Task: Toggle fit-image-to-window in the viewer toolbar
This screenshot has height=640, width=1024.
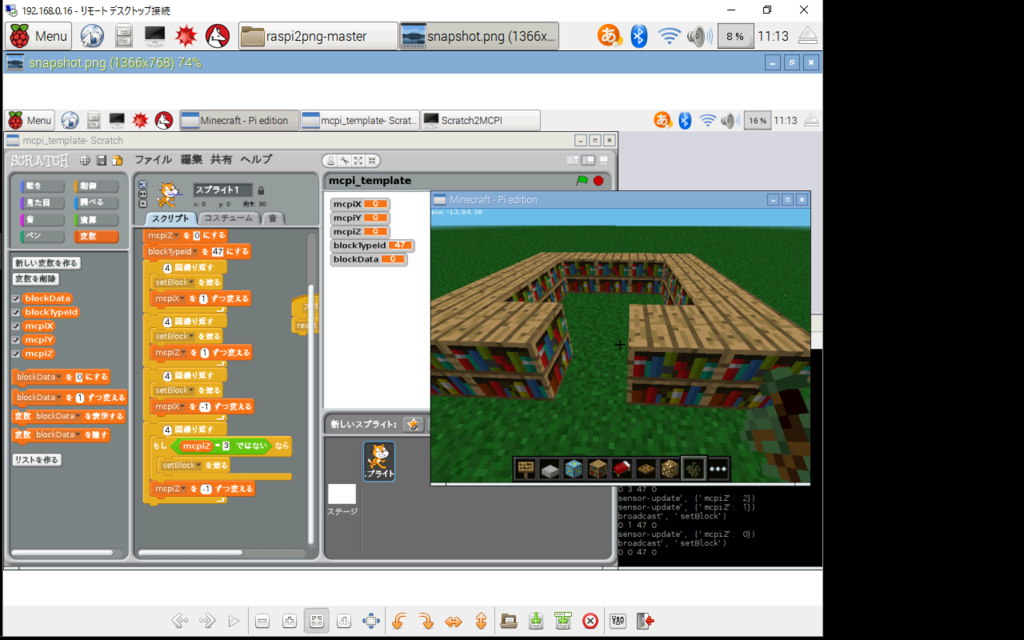Action: [317, 621]
